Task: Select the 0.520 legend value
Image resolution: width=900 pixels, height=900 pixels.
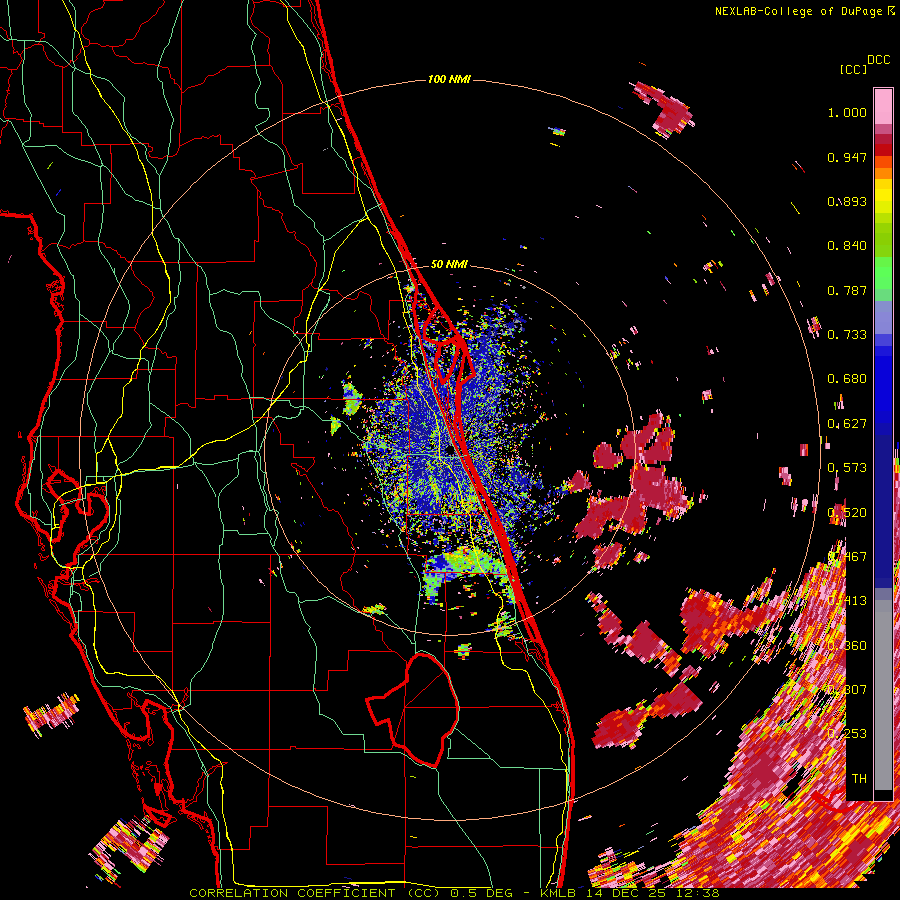Action: tap(847, 513)
